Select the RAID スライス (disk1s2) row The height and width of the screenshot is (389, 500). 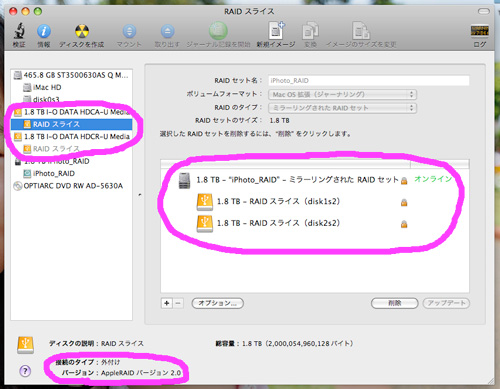(315, 202)
